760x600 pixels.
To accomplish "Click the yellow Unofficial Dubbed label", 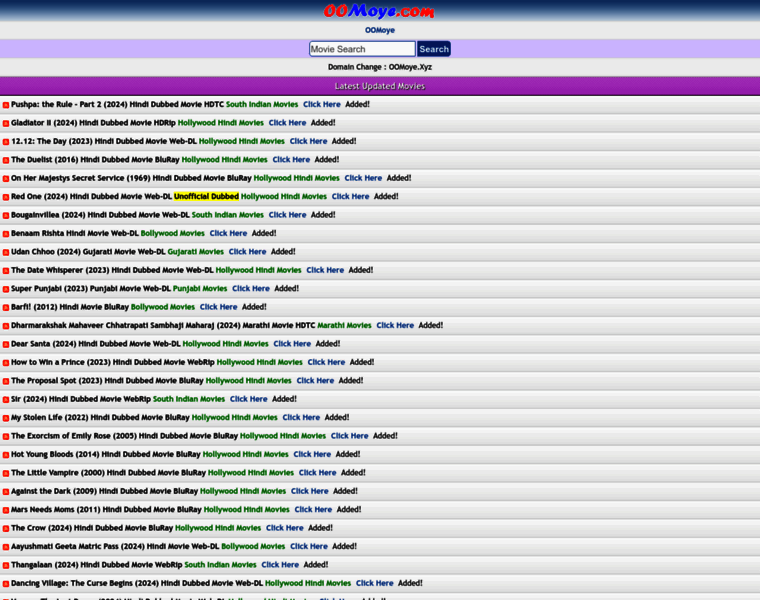I will tap(206, 196).
